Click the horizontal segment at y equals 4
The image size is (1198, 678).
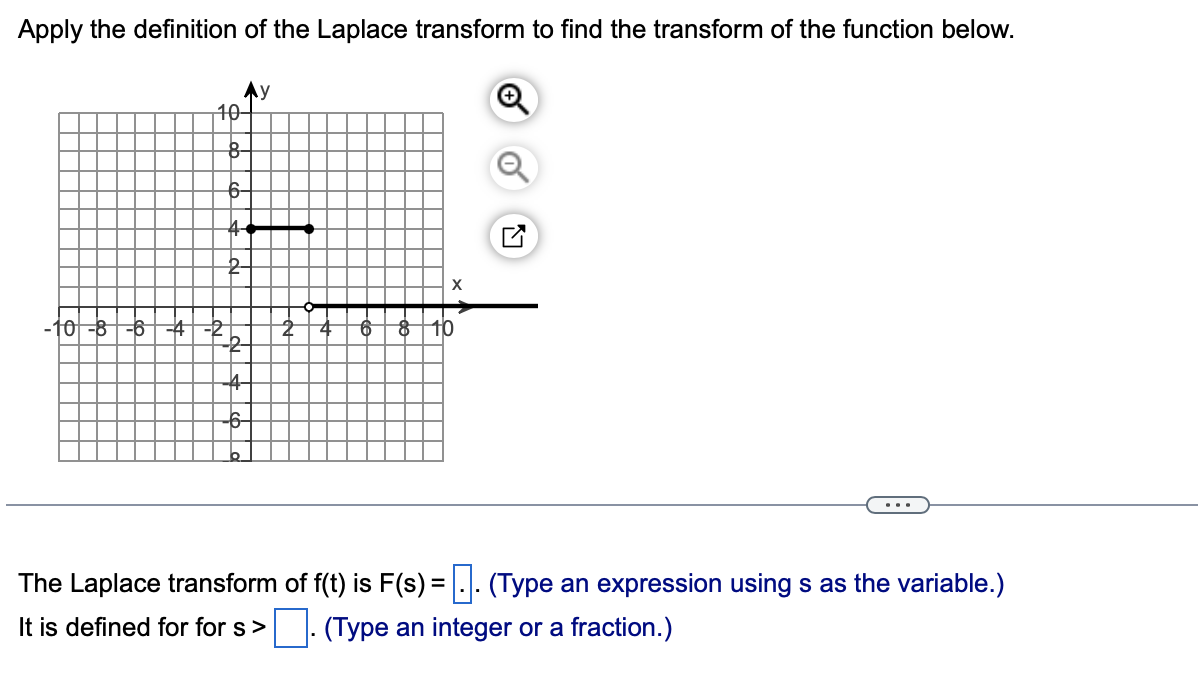280,228
